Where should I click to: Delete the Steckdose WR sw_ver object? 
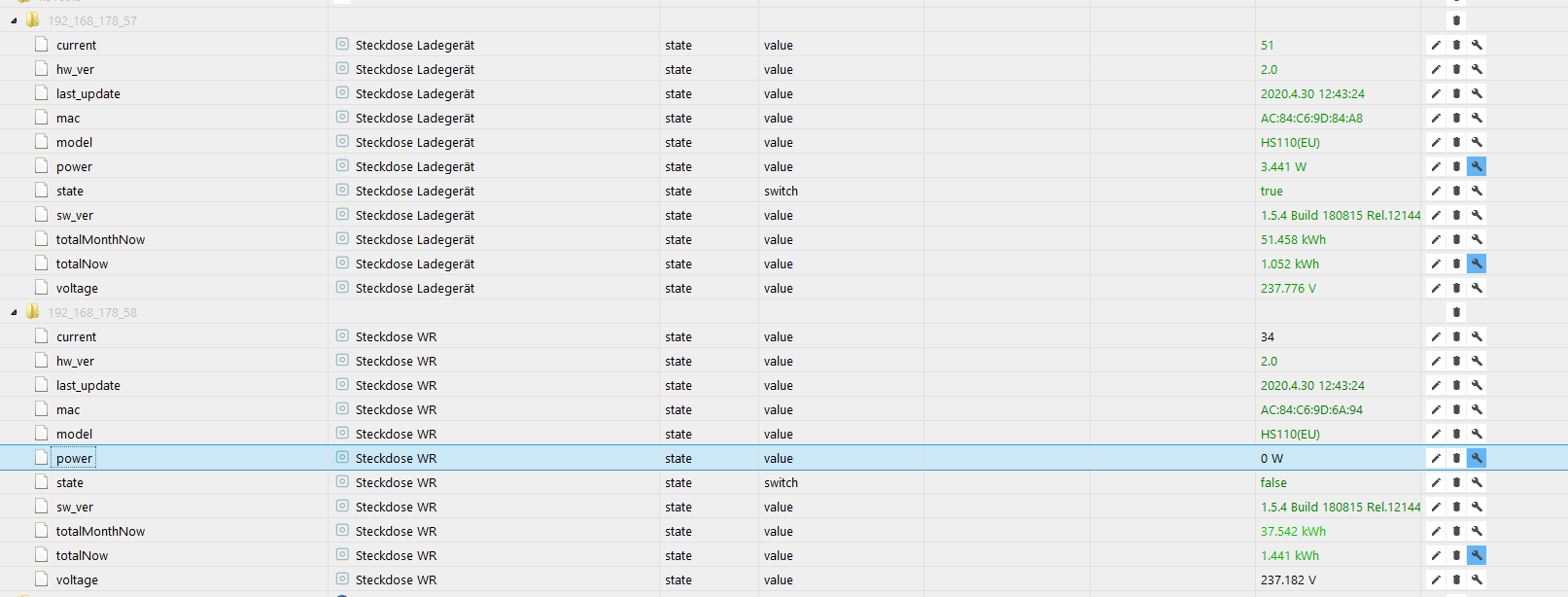point(1456,507)
